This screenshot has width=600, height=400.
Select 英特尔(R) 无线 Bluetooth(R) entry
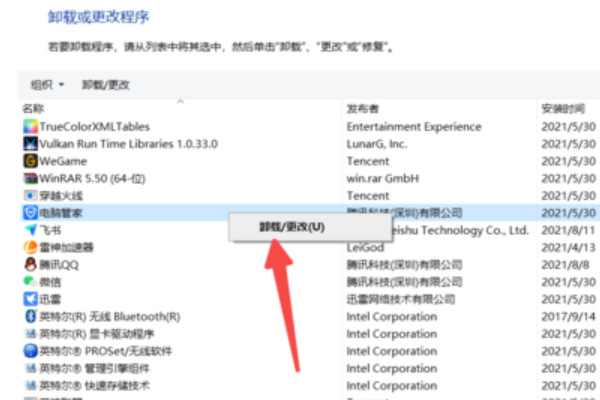(x=109, y=317)
